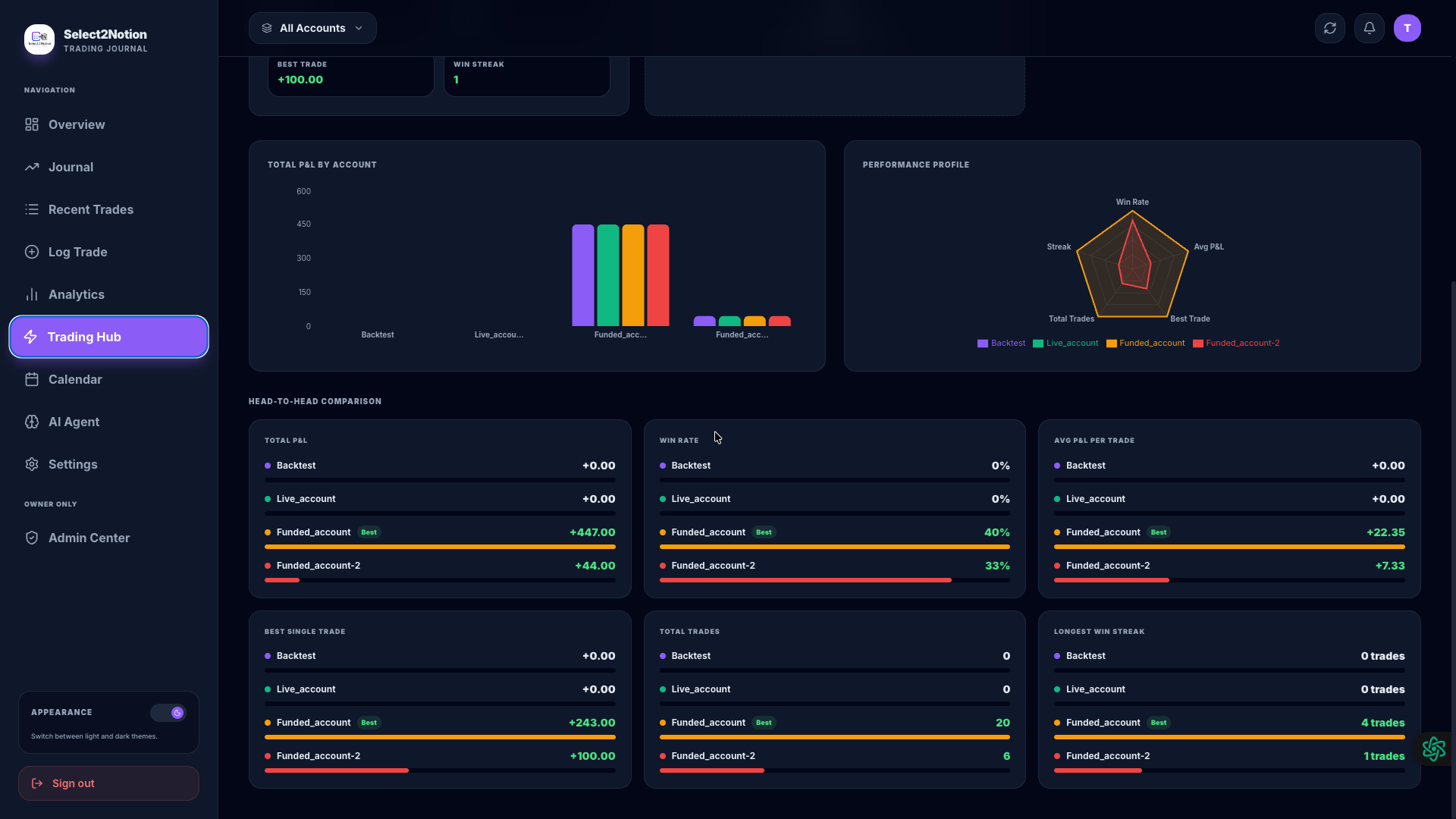Click the Log Trade plus icon
Screen dimensions: 1456x819
32,252
